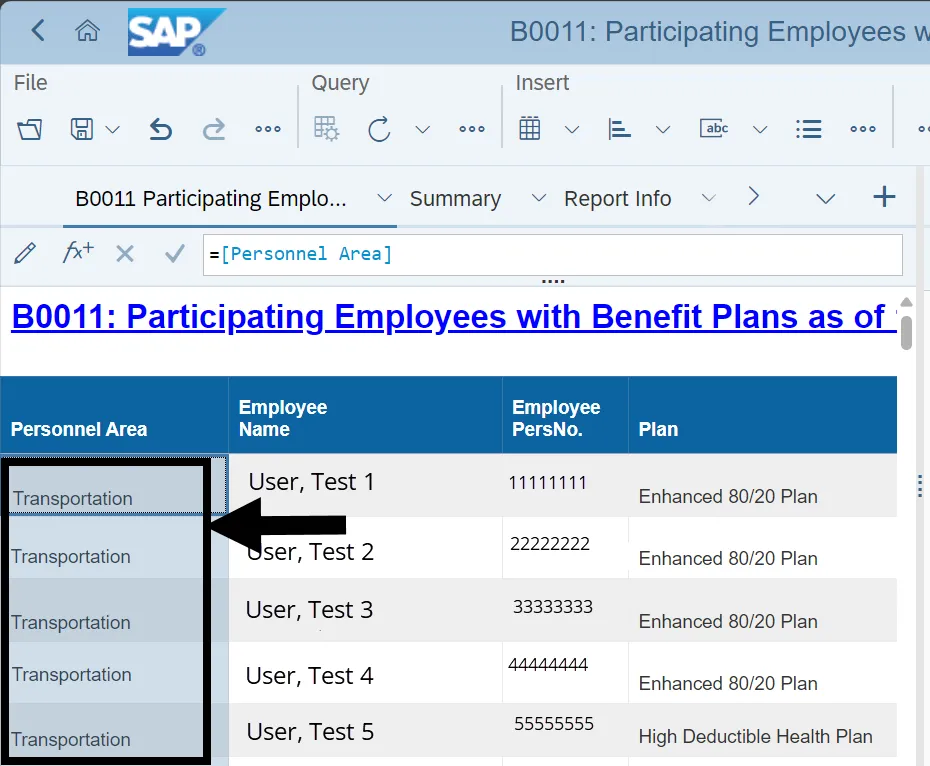
Task: Undo the last action
Action: click(161, 129)
